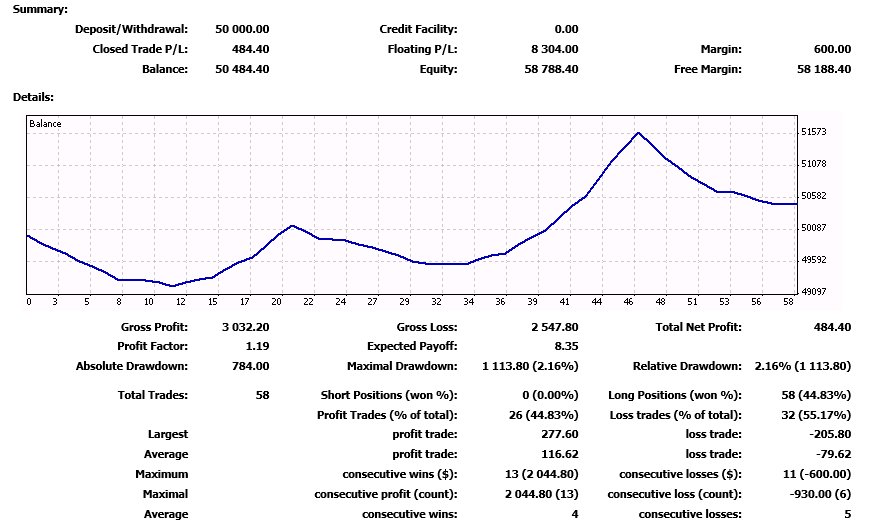Select the Total Trades value 58
The height and width of the screenshot is (532, 869).
pos(262,395)
